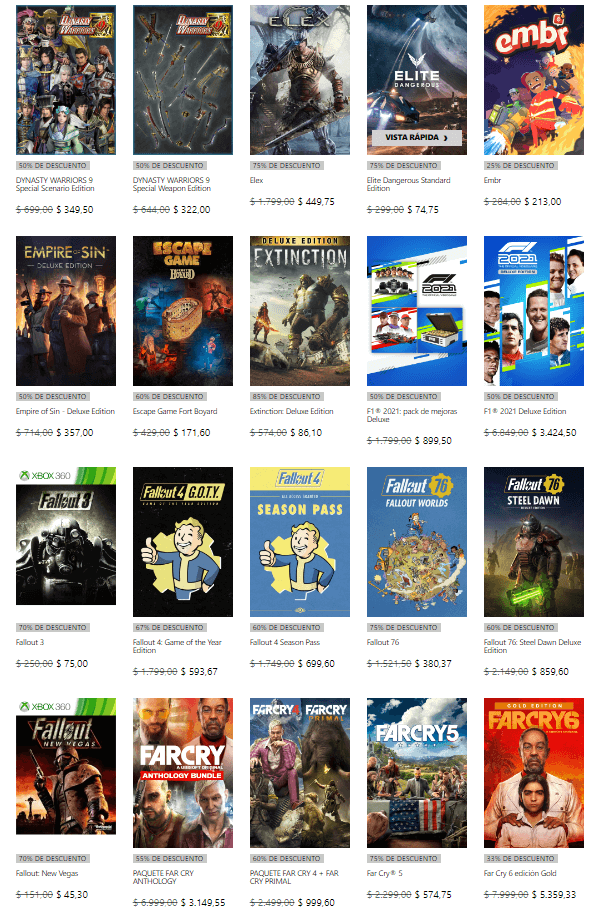This screenshot has height=917, width=603.
Task: Select Far Cry 6 Gold Edition cover
Action: 533,773
